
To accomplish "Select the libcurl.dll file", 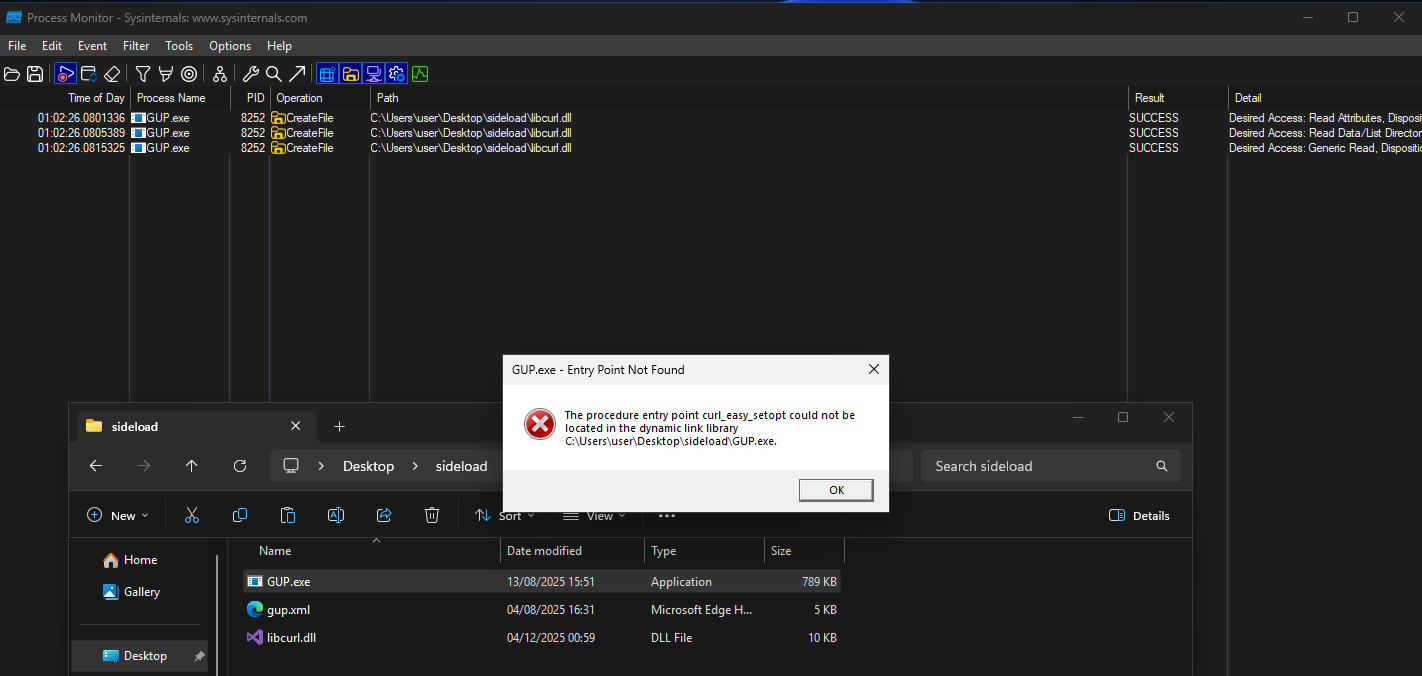I will pyautogui.click(x=291, y=638).
